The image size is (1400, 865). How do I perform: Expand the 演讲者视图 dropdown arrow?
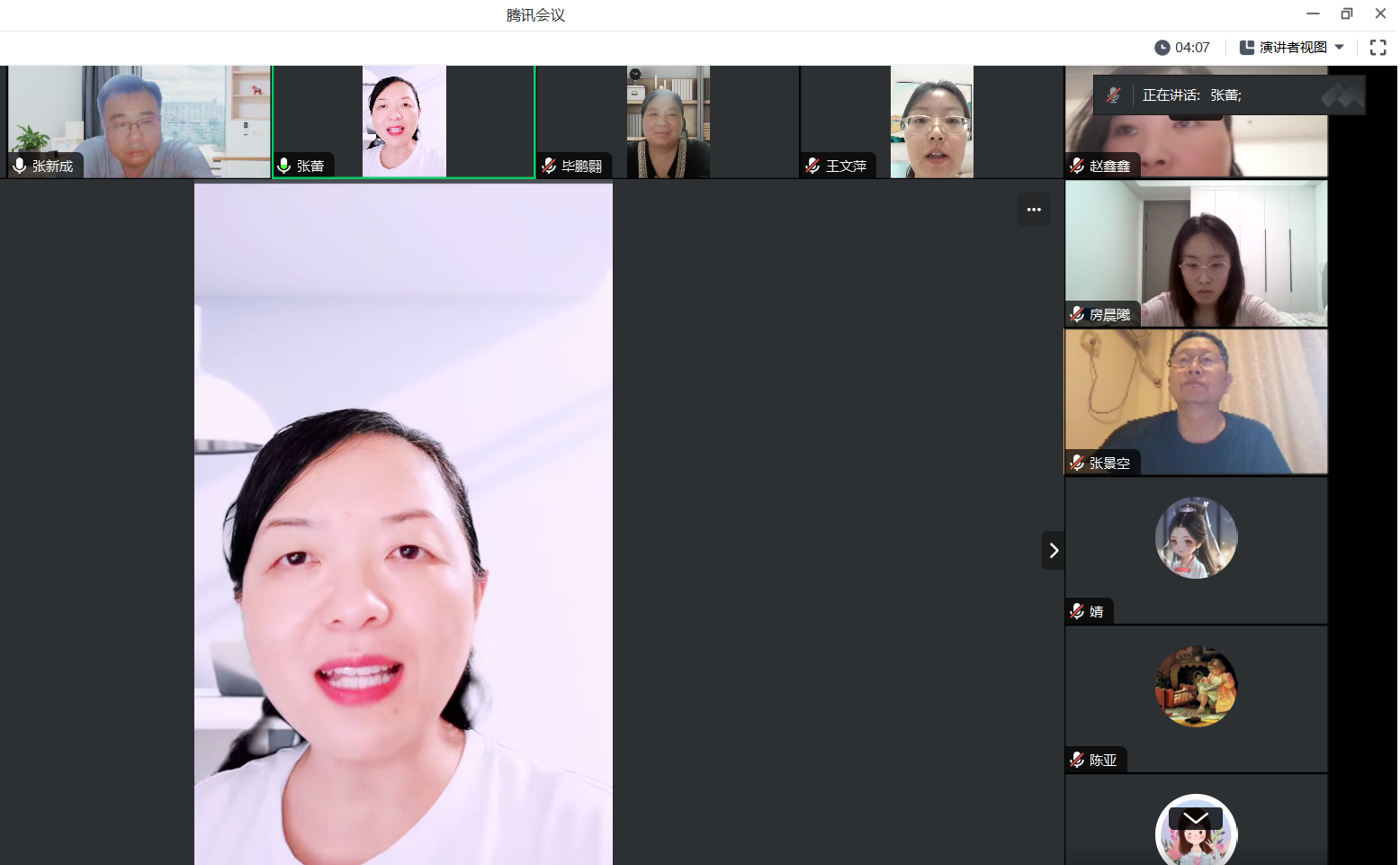(x=1340, y=48)
